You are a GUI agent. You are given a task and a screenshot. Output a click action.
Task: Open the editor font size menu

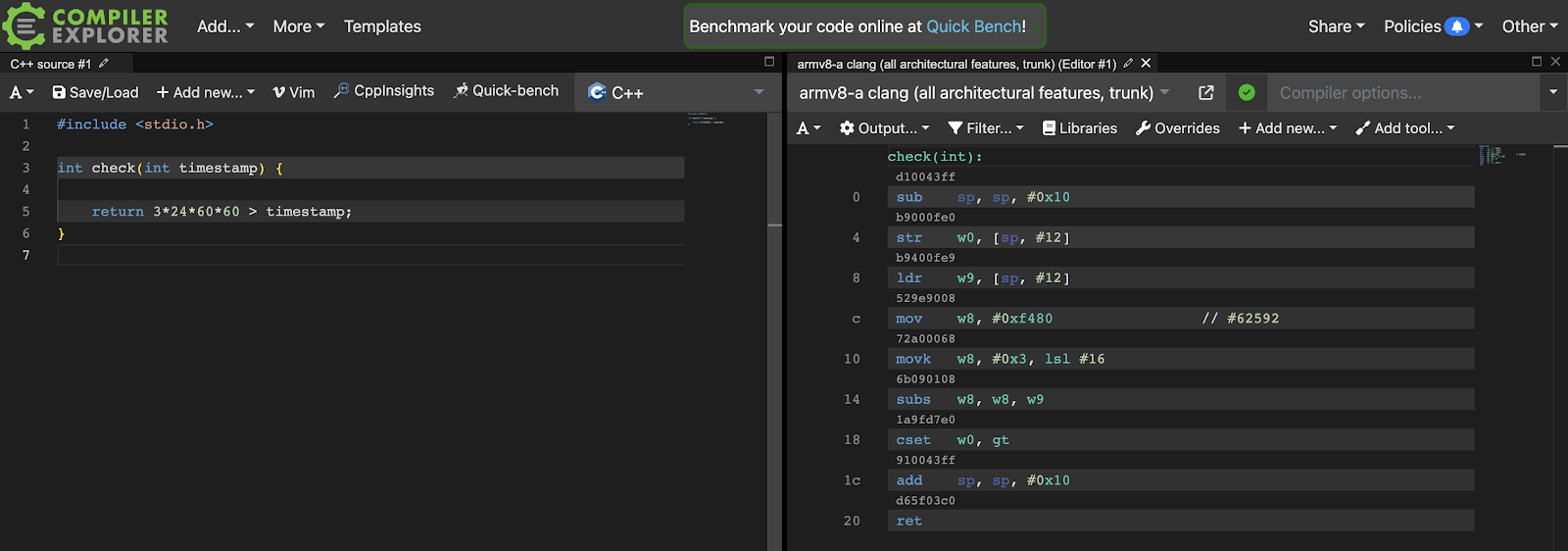coord(21,92)
